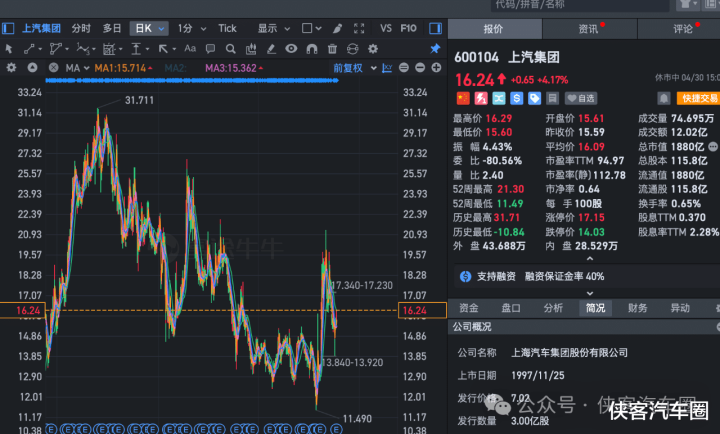Switch to the 多日 chart view

(x=112, y=28)
